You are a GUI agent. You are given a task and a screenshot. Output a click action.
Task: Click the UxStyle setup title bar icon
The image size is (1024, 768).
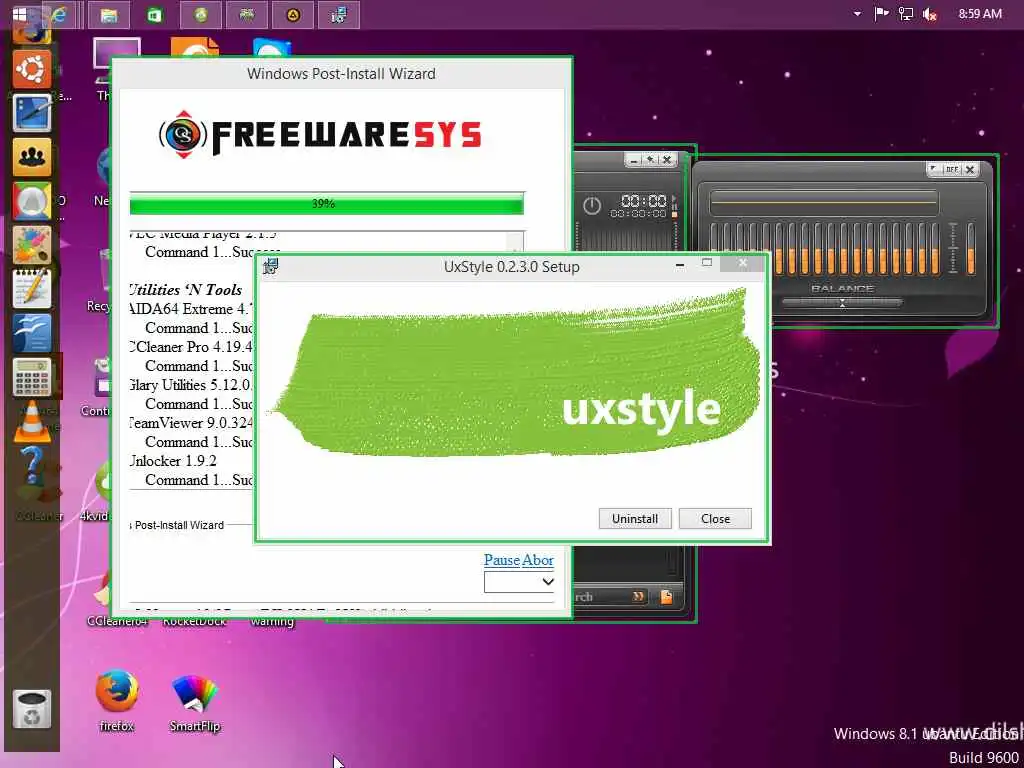pos(270,266)
